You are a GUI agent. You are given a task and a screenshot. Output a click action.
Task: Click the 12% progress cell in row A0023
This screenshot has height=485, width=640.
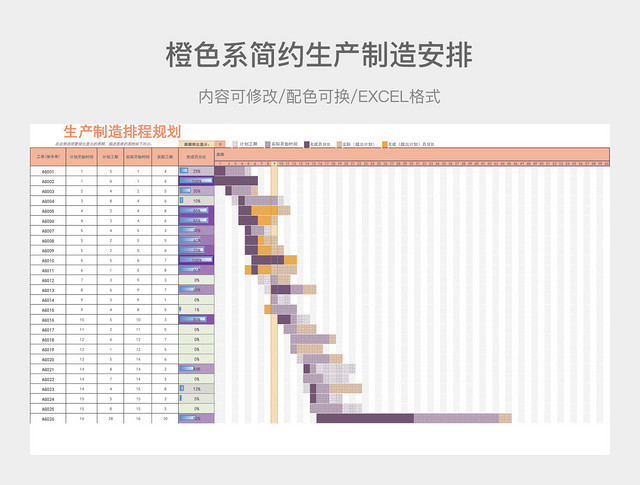point(196,389)
